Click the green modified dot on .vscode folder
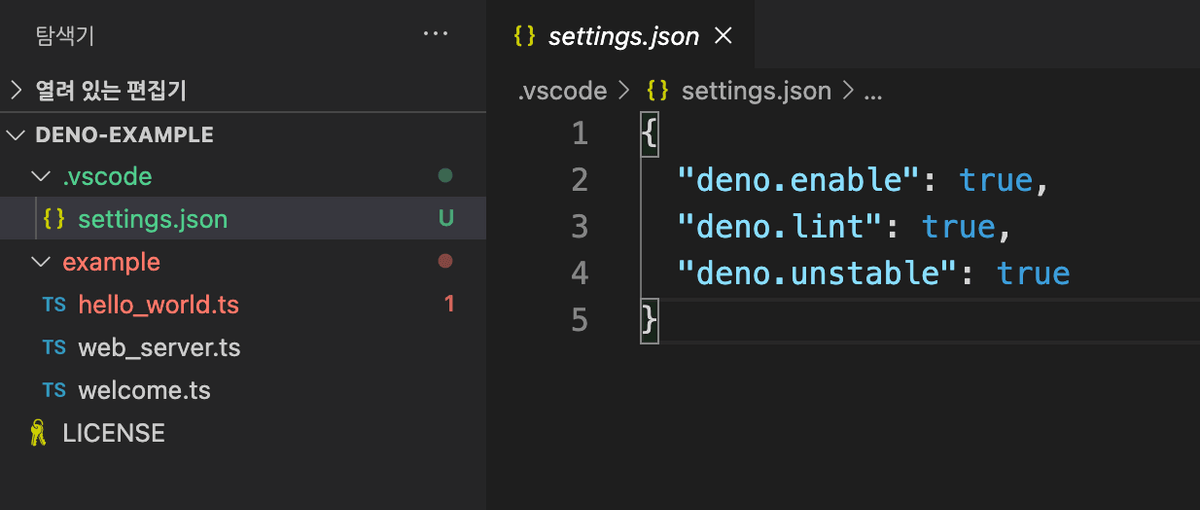The width and height of the screenshot is (1200, 510). point(446,176)
